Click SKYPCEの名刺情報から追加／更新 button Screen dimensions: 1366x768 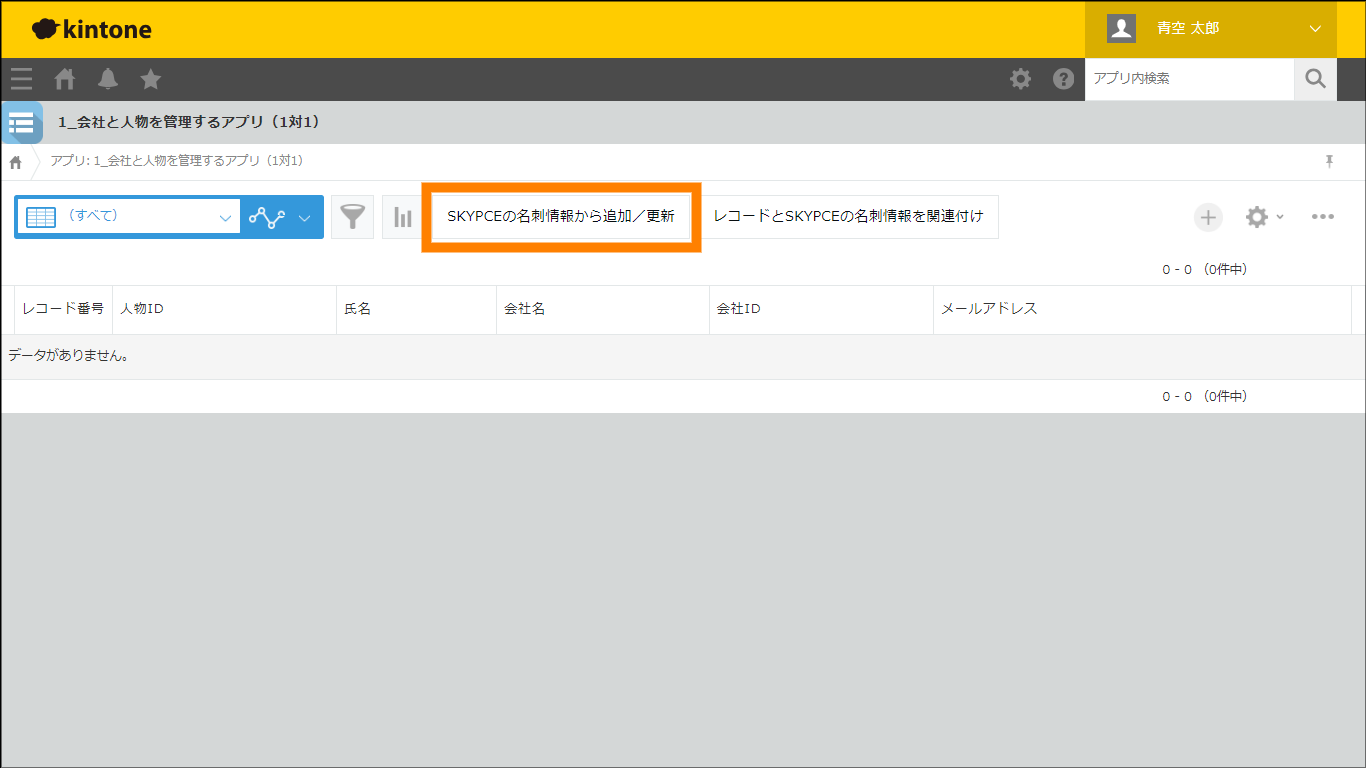click(x=561, y=217)
